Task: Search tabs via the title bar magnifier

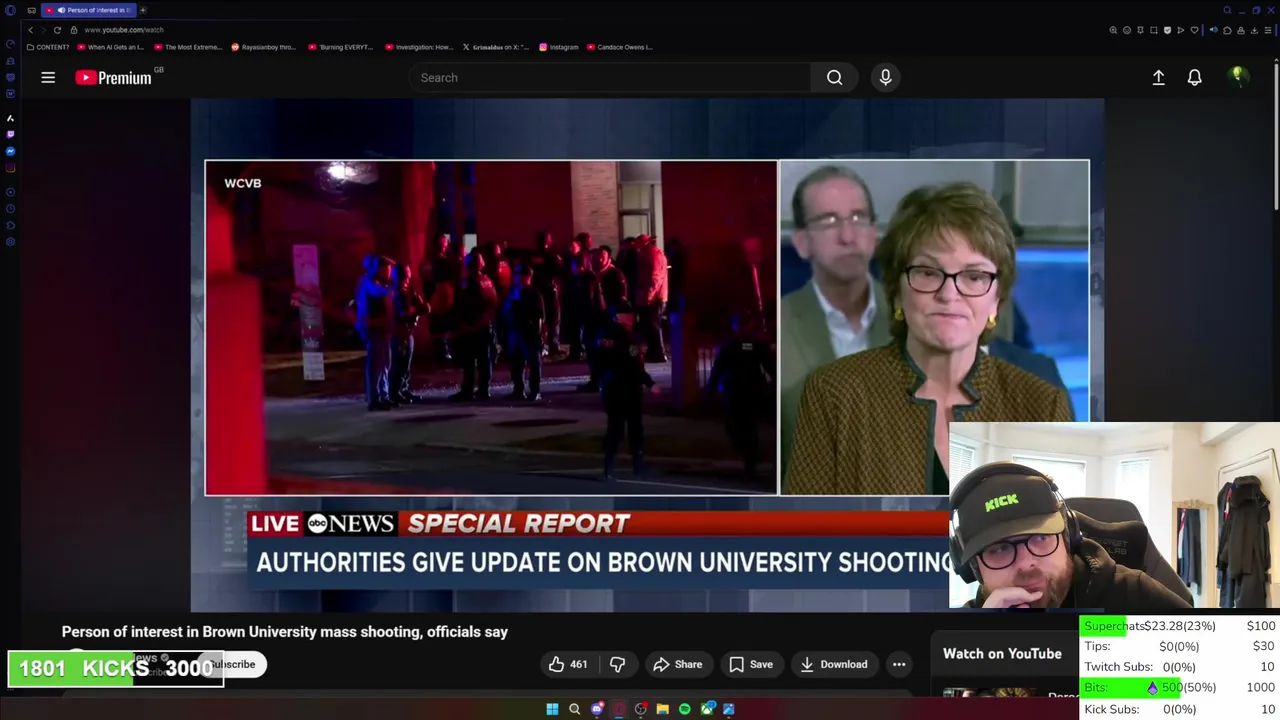Action: (x=1227, y=10)
